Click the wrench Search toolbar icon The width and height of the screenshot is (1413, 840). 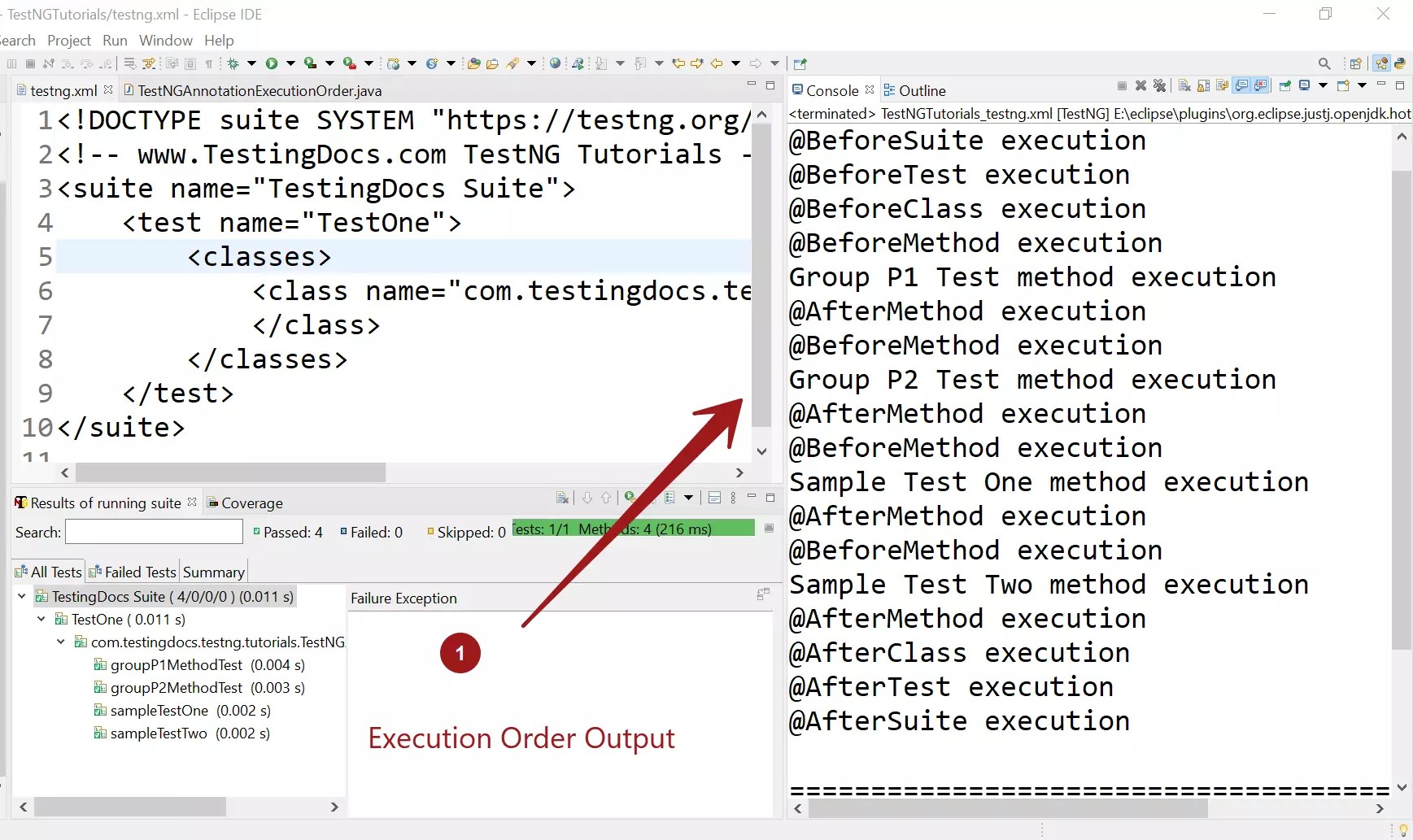(512, 63)
